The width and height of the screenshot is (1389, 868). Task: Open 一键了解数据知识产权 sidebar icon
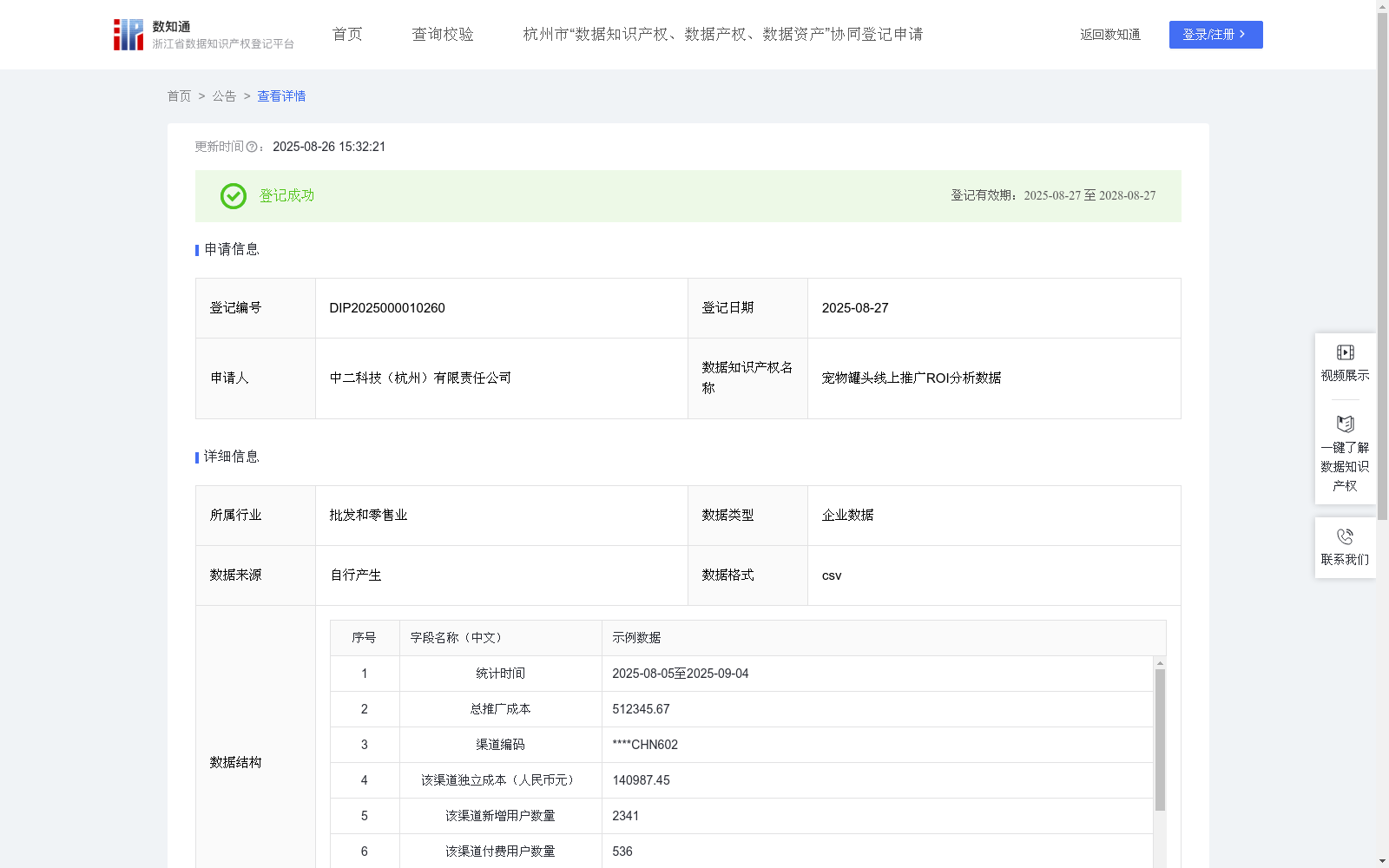pyautogui.click(x=1345, y=424)
